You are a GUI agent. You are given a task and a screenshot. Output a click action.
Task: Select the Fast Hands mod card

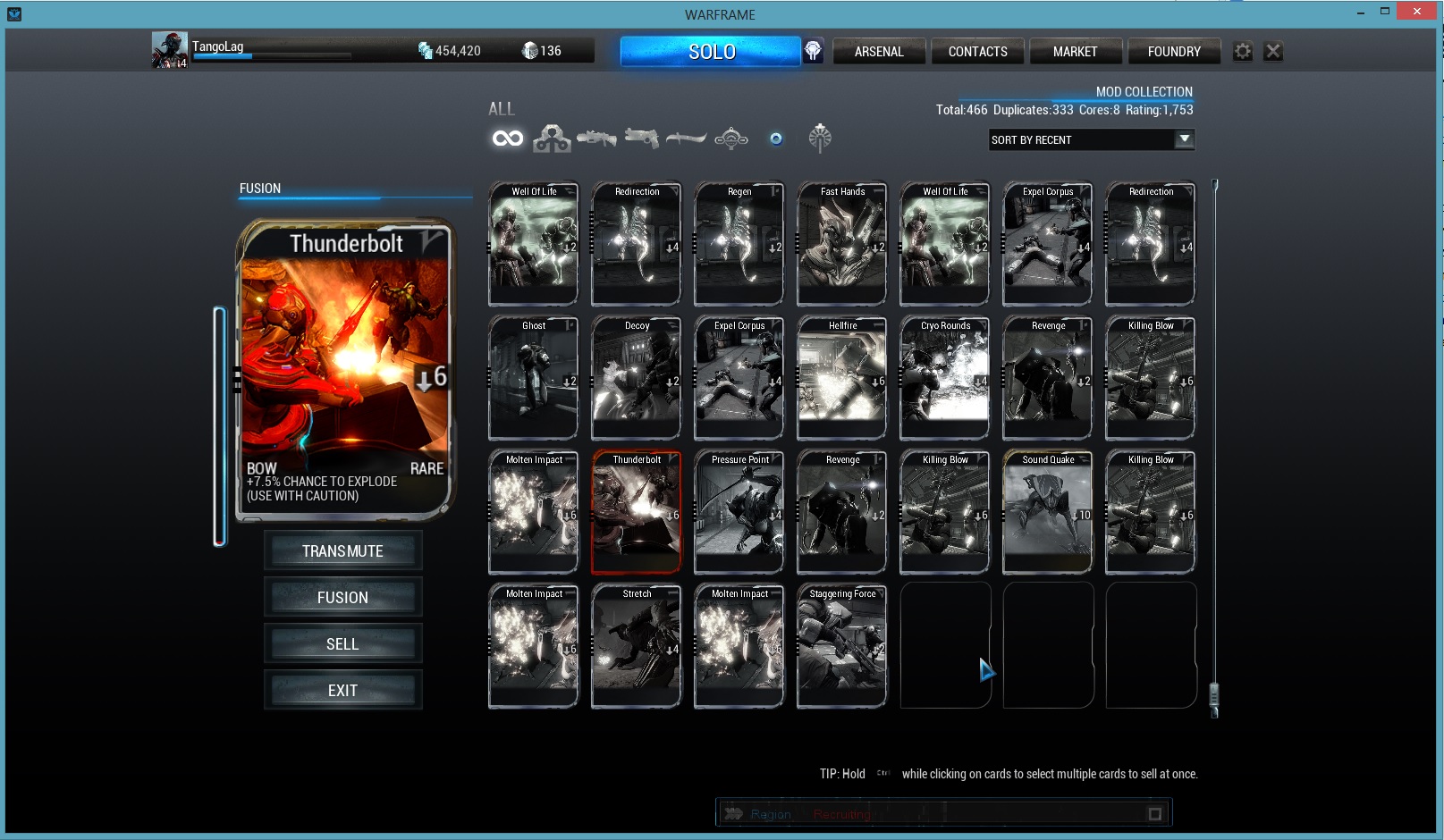click(x=842, y=244)
